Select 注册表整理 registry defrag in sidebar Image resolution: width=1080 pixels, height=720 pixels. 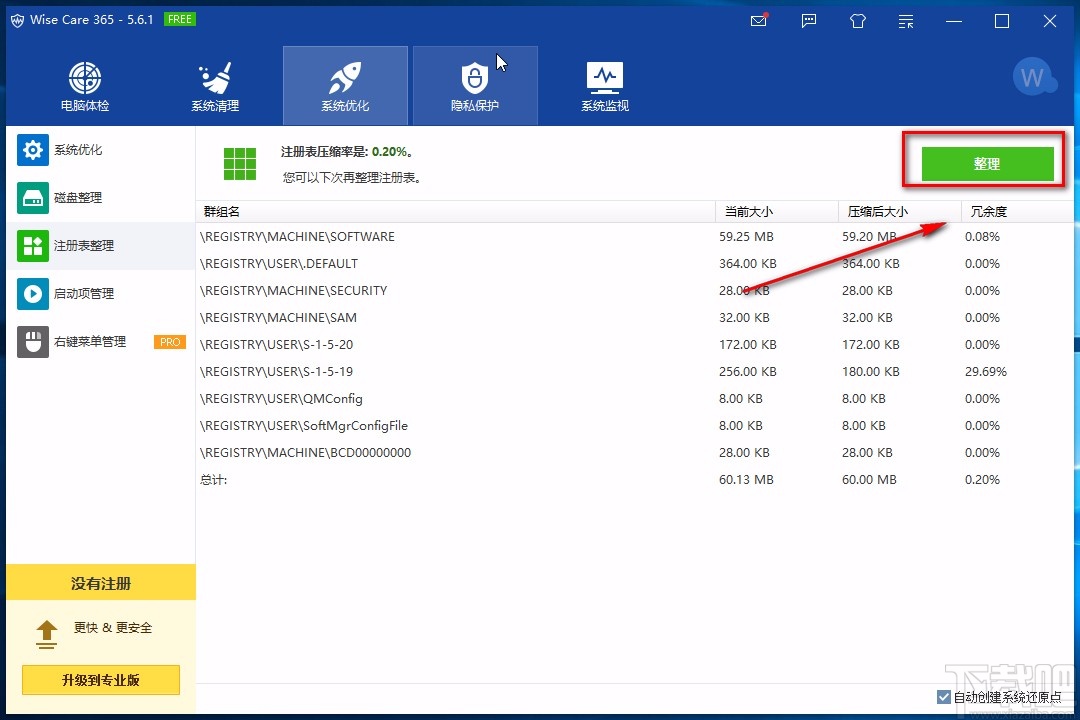point(101,246)
